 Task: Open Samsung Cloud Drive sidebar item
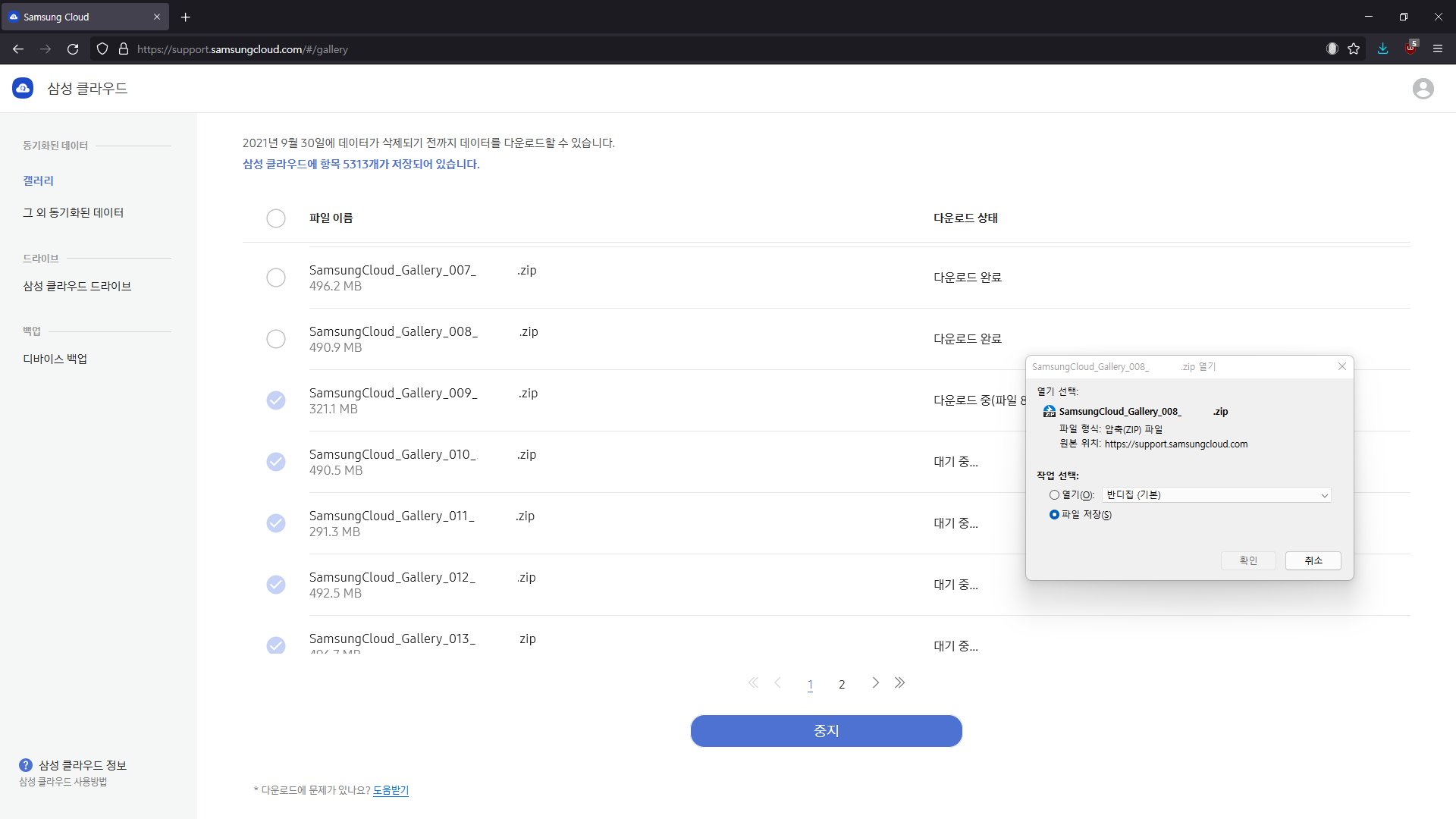pyautogui.click(x=77, y=286)
